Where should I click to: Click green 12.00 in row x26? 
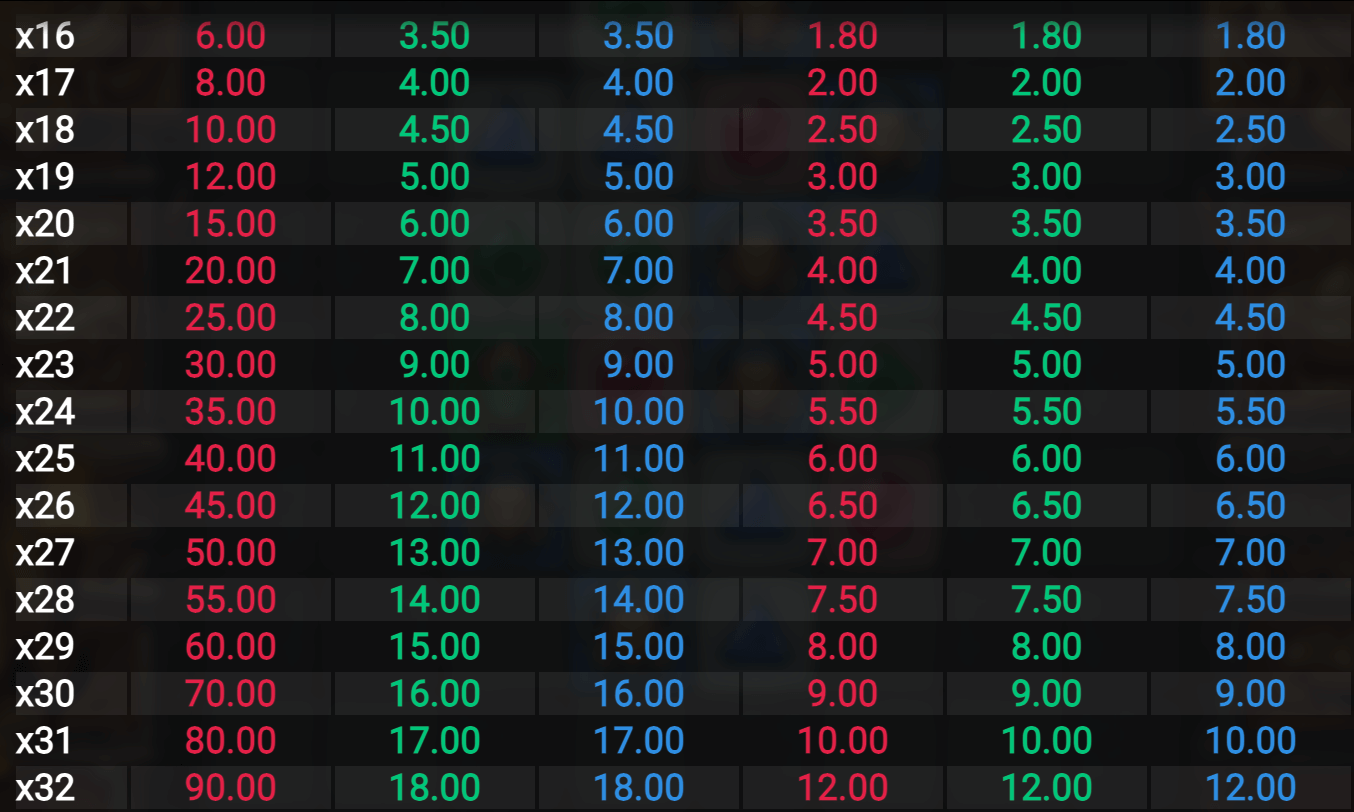pos(435,506)
